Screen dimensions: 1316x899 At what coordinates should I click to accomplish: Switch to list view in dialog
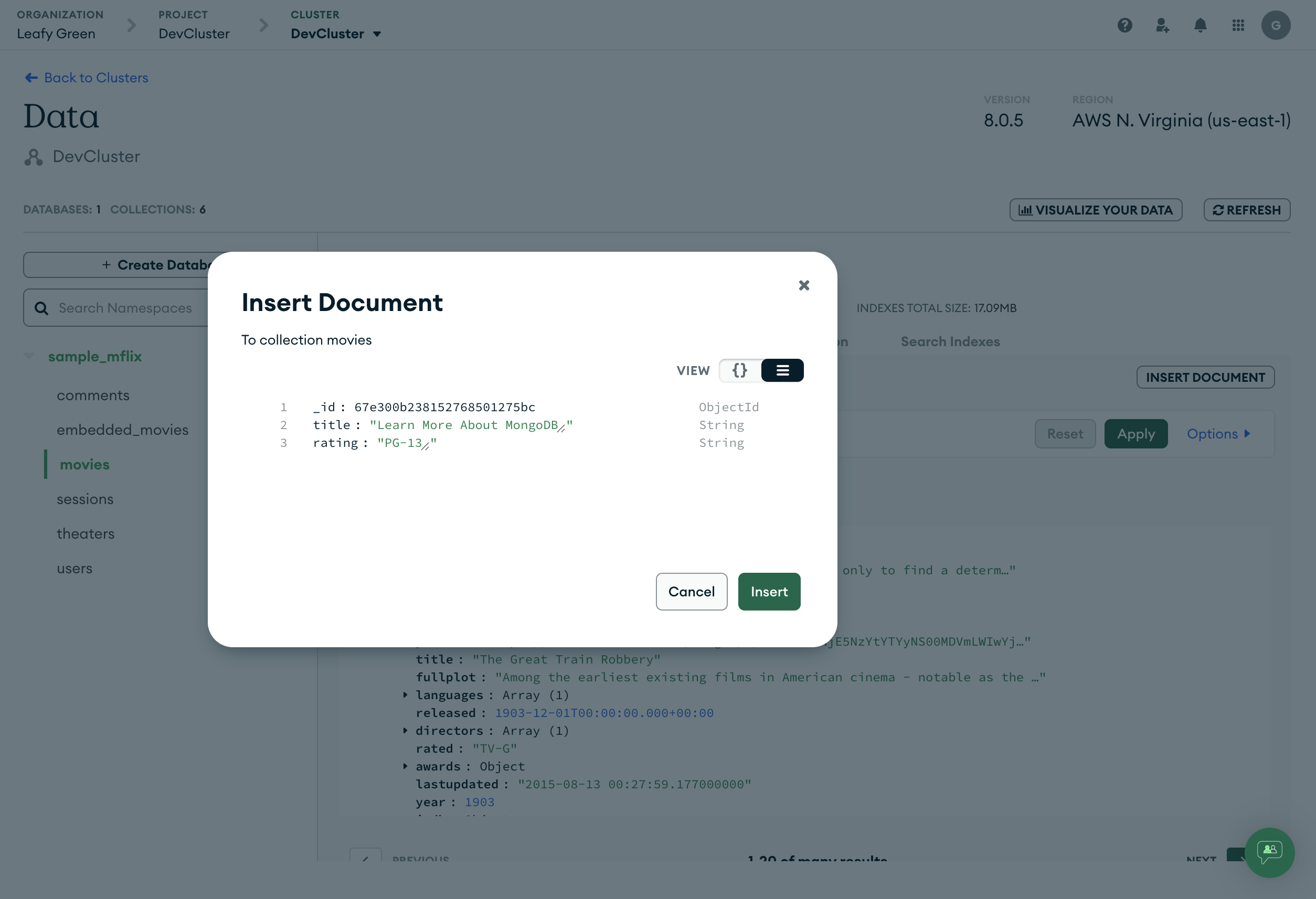(x=782, y=370)
